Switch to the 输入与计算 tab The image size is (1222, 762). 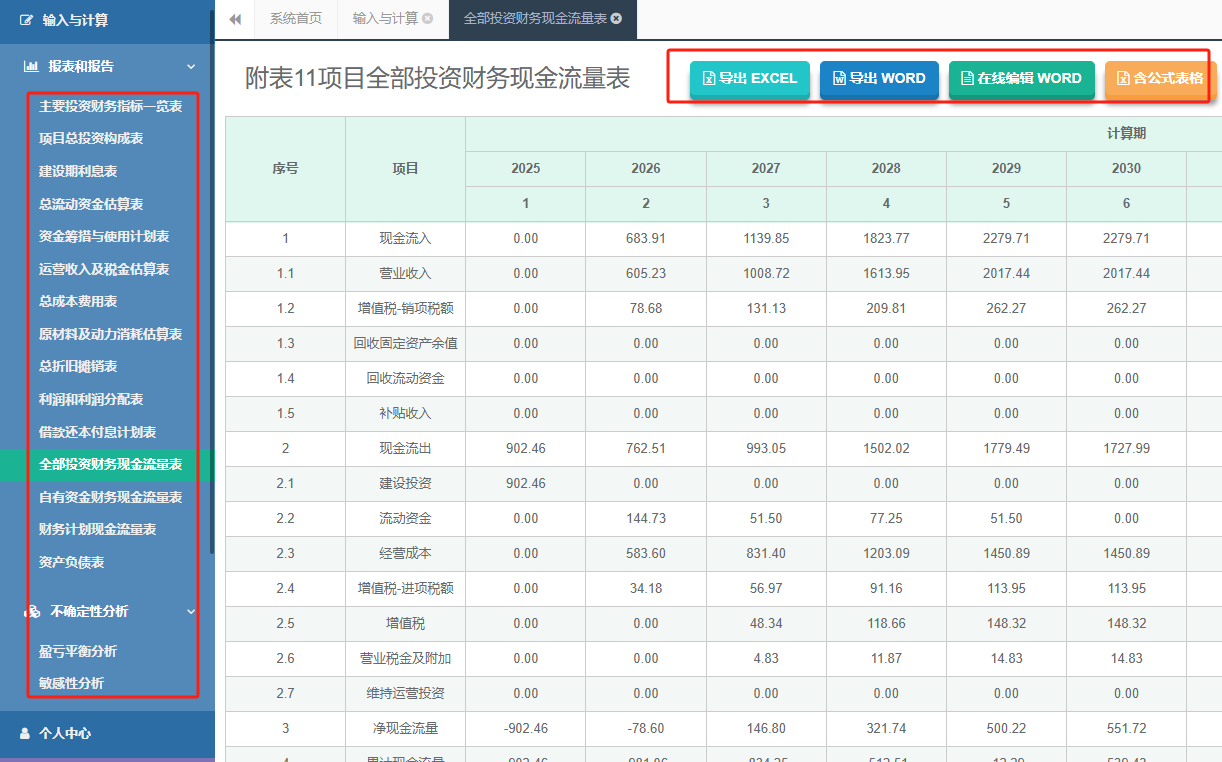[x=383, y=18]
